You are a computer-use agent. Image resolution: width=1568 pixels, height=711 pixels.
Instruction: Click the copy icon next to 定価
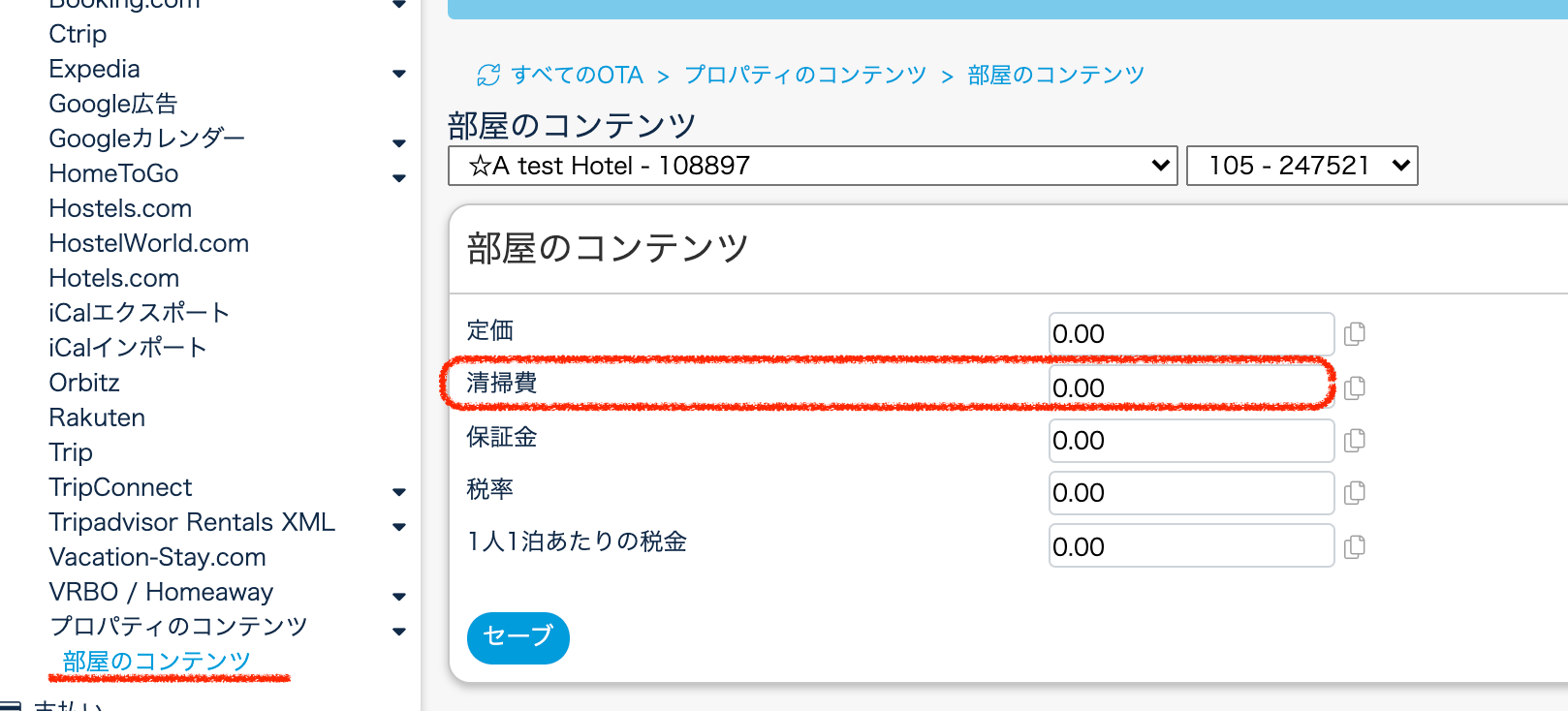[x=1355, y=334]
